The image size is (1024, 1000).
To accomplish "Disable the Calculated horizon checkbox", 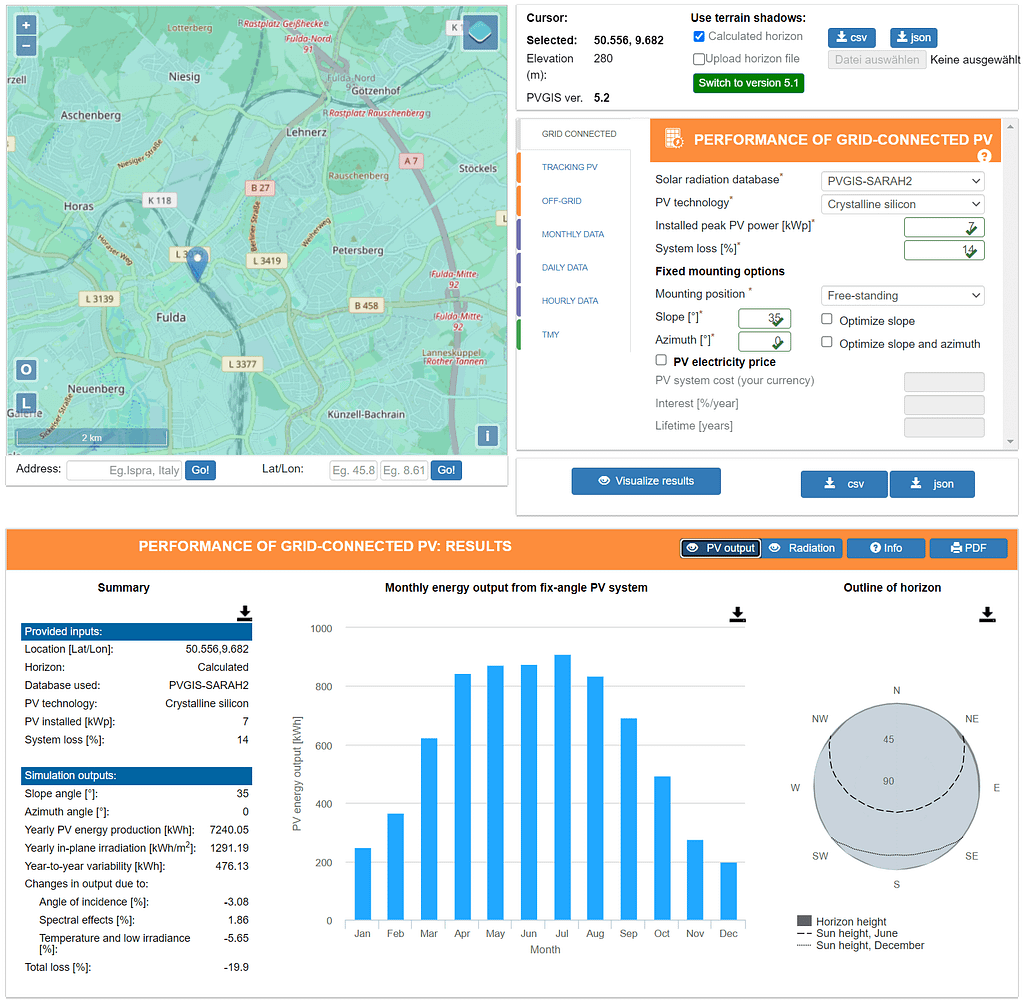I will tap(698, 38).
